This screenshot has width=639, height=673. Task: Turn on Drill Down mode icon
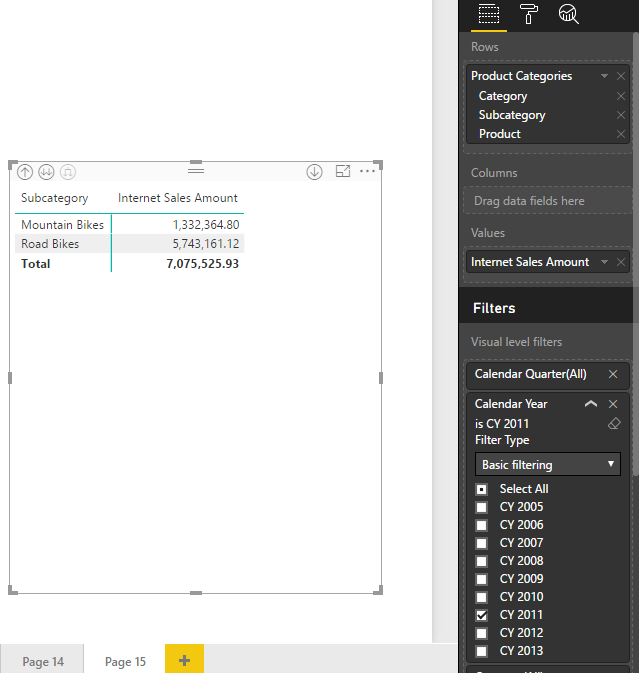pyautogui.click(x=314, y=172)
